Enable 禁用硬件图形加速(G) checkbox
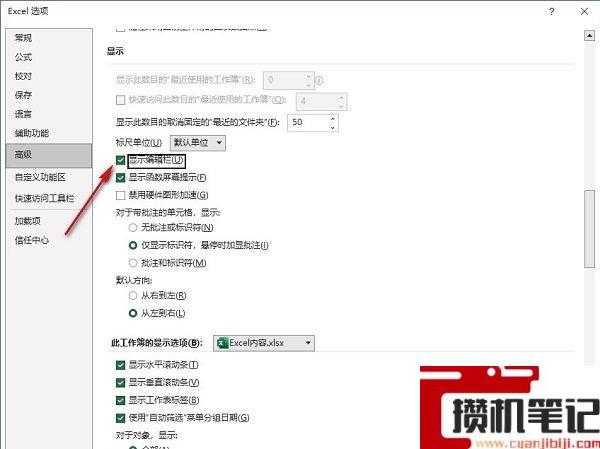Viewport: 600px width, 449px height. (x=121, y=195)
